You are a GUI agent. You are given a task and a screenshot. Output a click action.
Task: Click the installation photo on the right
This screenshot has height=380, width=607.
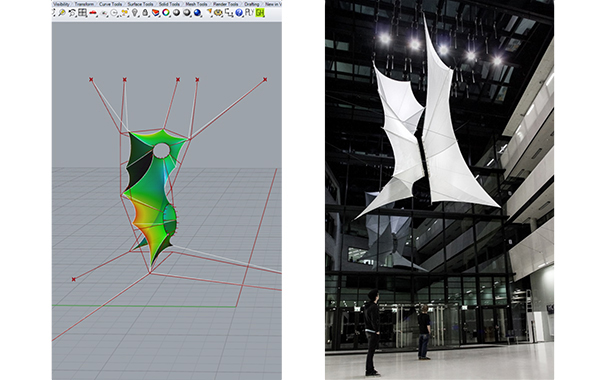point(439,190)
